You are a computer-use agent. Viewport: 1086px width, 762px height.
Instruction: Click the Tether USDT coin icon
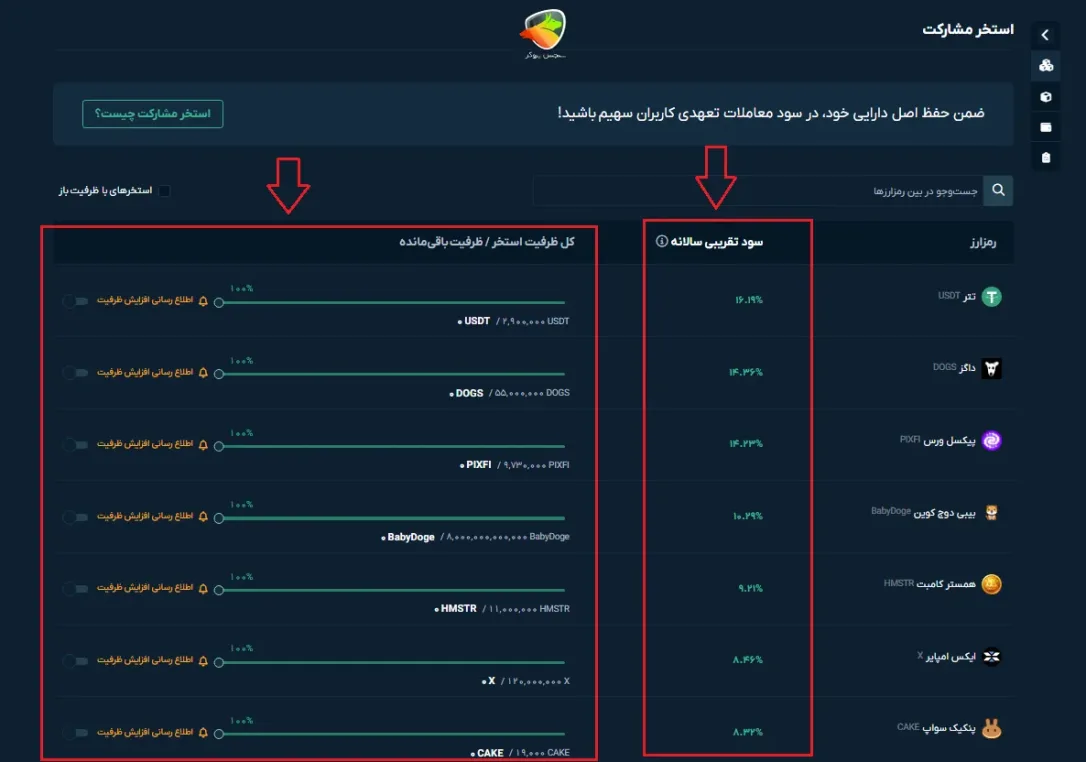pyautogui.click(x=991, y=296)
